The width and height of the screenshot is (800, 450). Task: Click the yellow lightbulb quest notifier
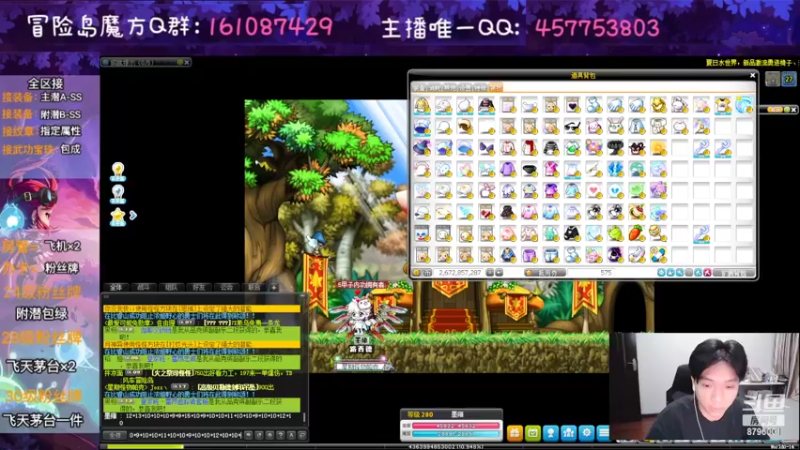coord(118,171)
